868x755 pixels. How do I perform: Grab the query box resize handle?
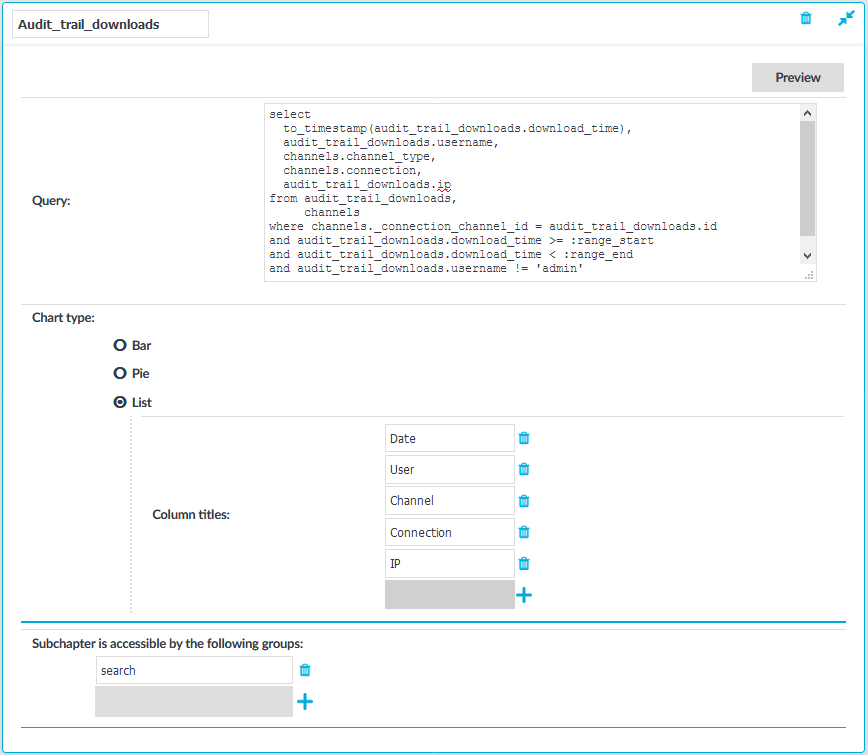click(809, 275)
